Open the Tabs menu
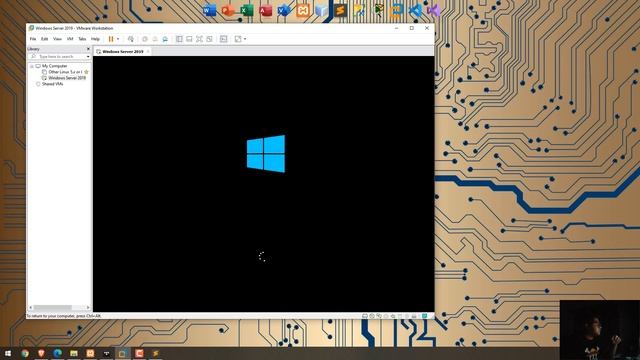The height and width of the screenshot is (360, 640). 82,39
